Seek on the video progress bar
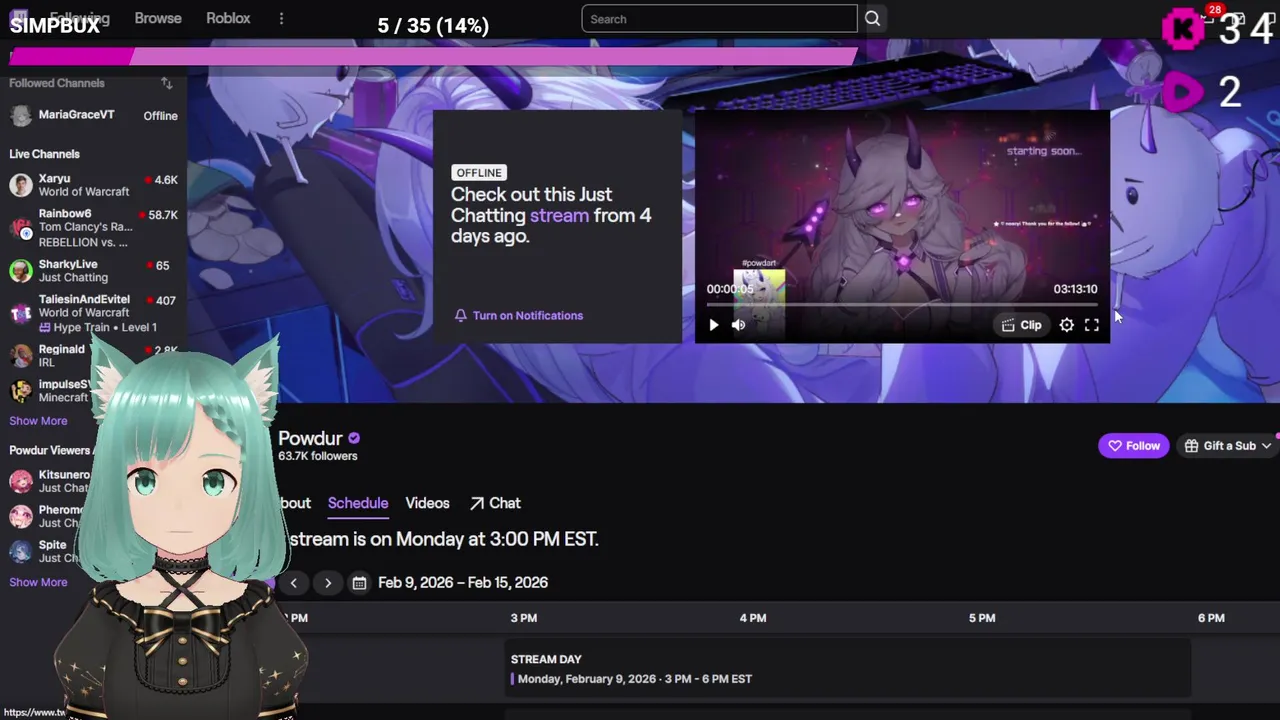Image resolution: width=1280 pixels, height=720 pixels. pos(902,304)
